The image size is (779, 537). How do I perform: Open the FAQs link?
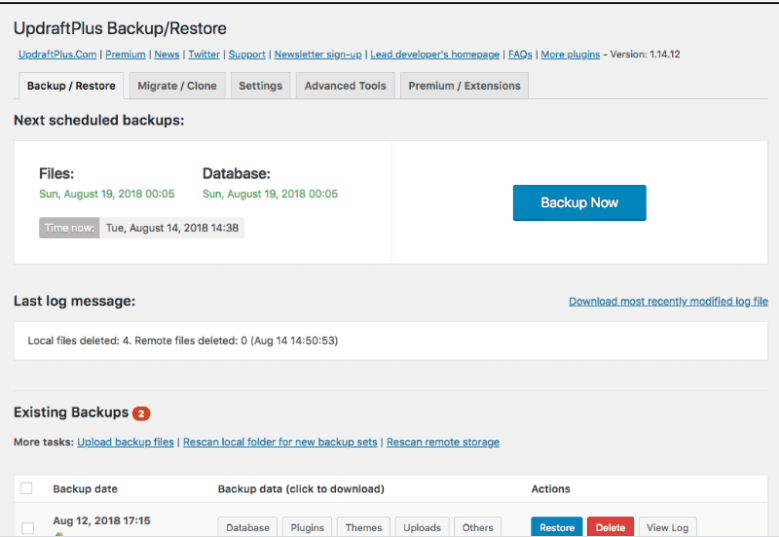tap(520, 54)
